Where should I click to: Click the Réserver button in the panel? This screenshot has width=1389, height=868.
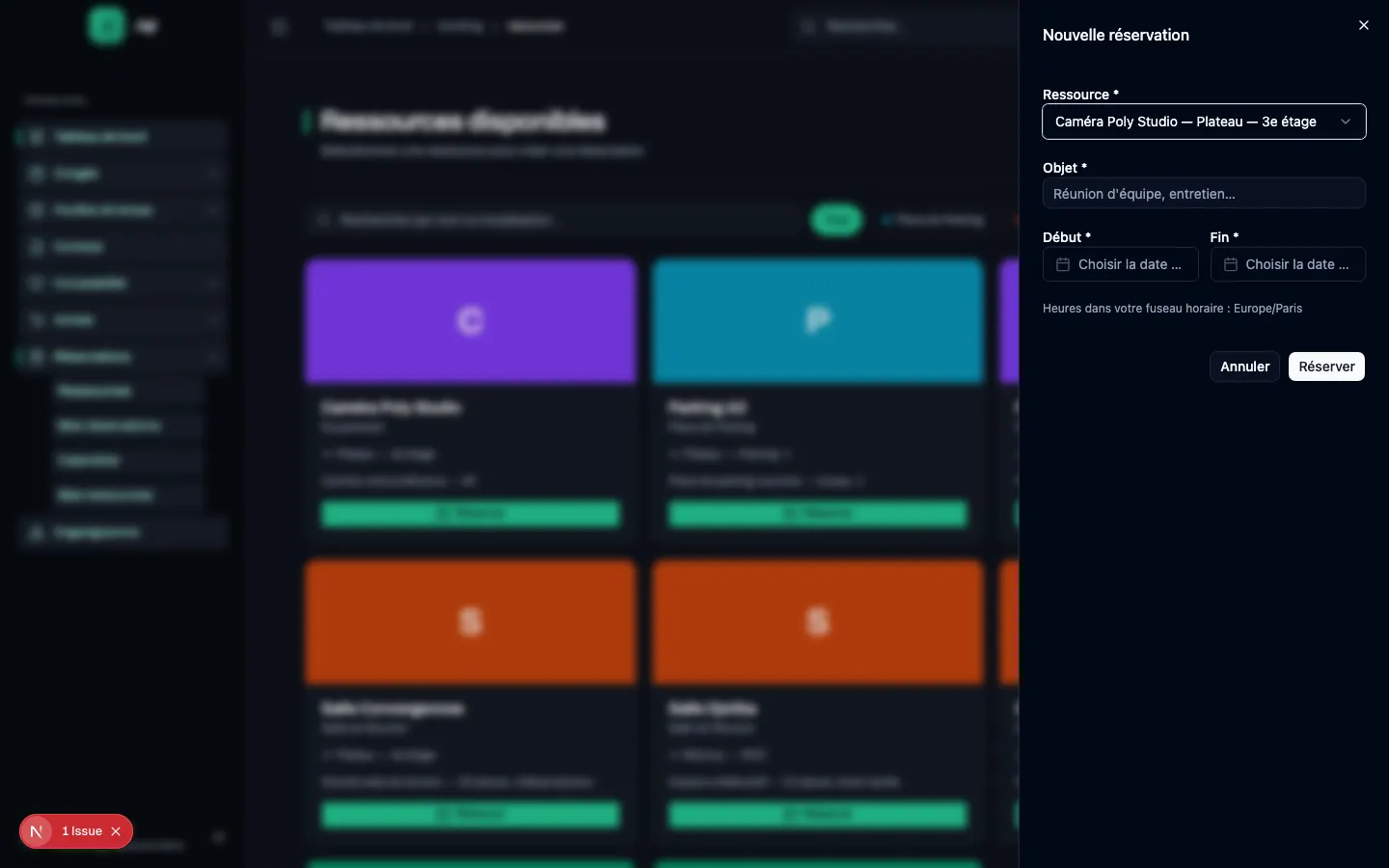[x=1326, y=366]
